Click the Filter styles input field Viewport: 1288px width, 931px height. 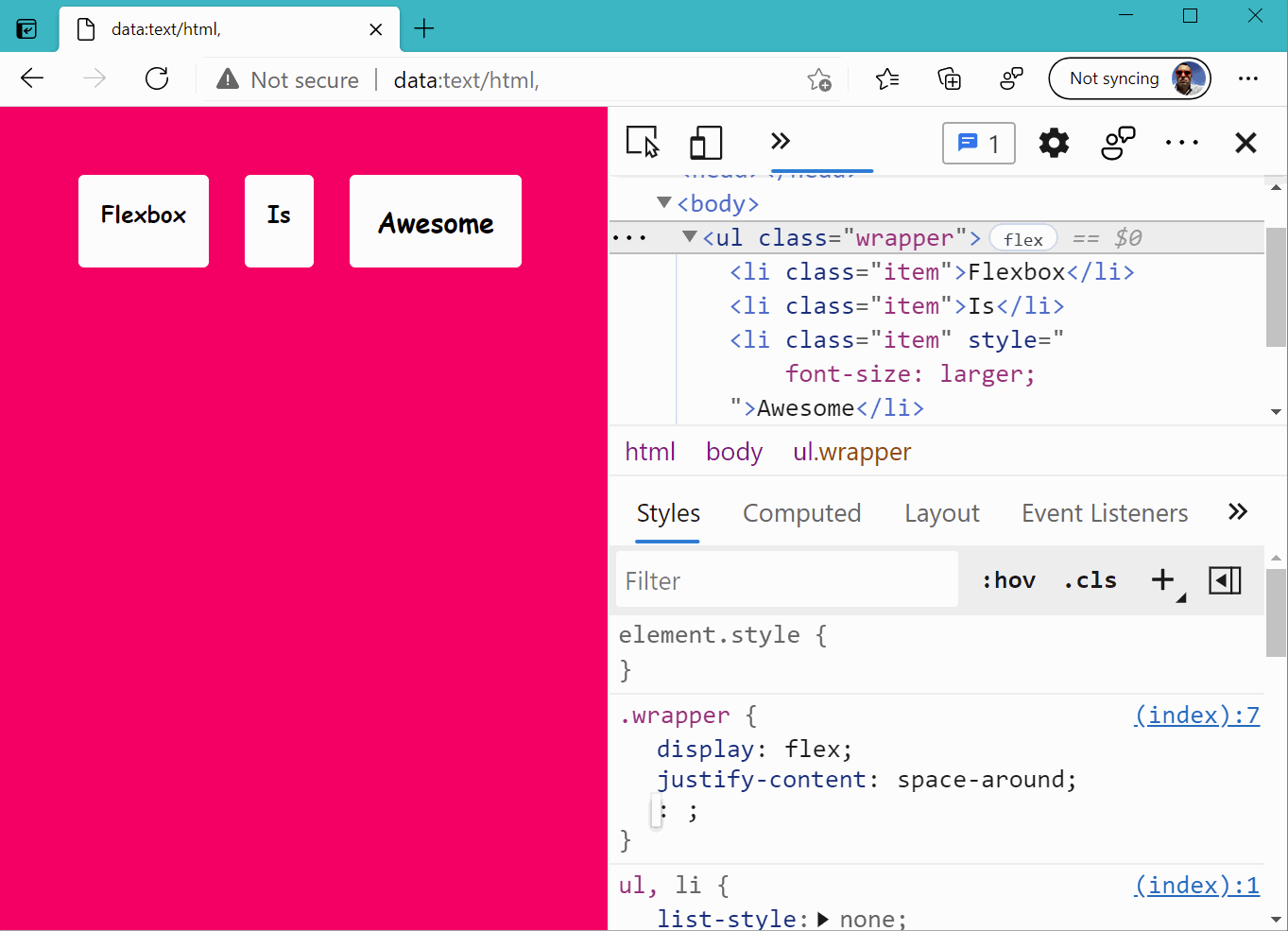coord(786,580)
